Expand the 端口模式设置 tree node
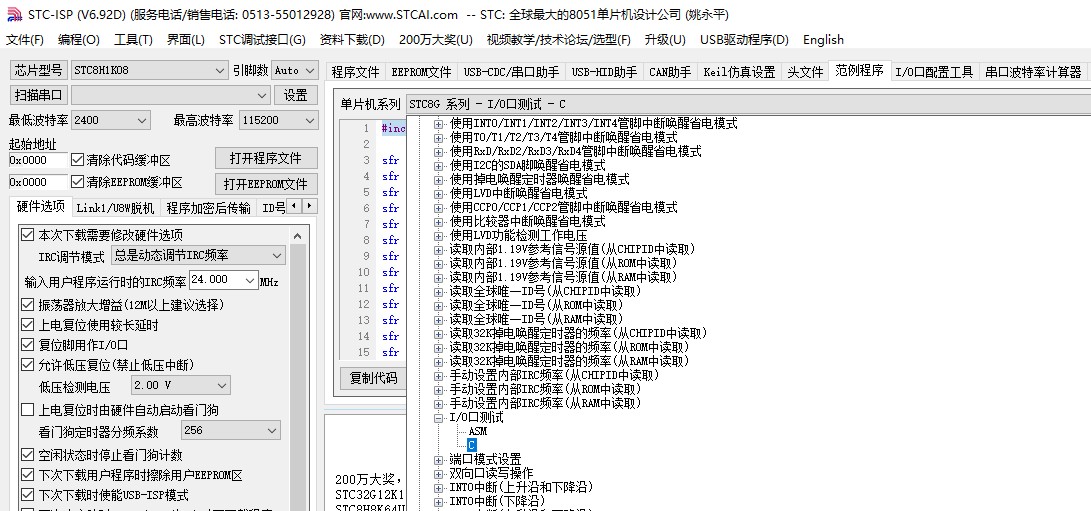Image resolution: width=1091 pixels, height=511 pixels. coord(438,459)
